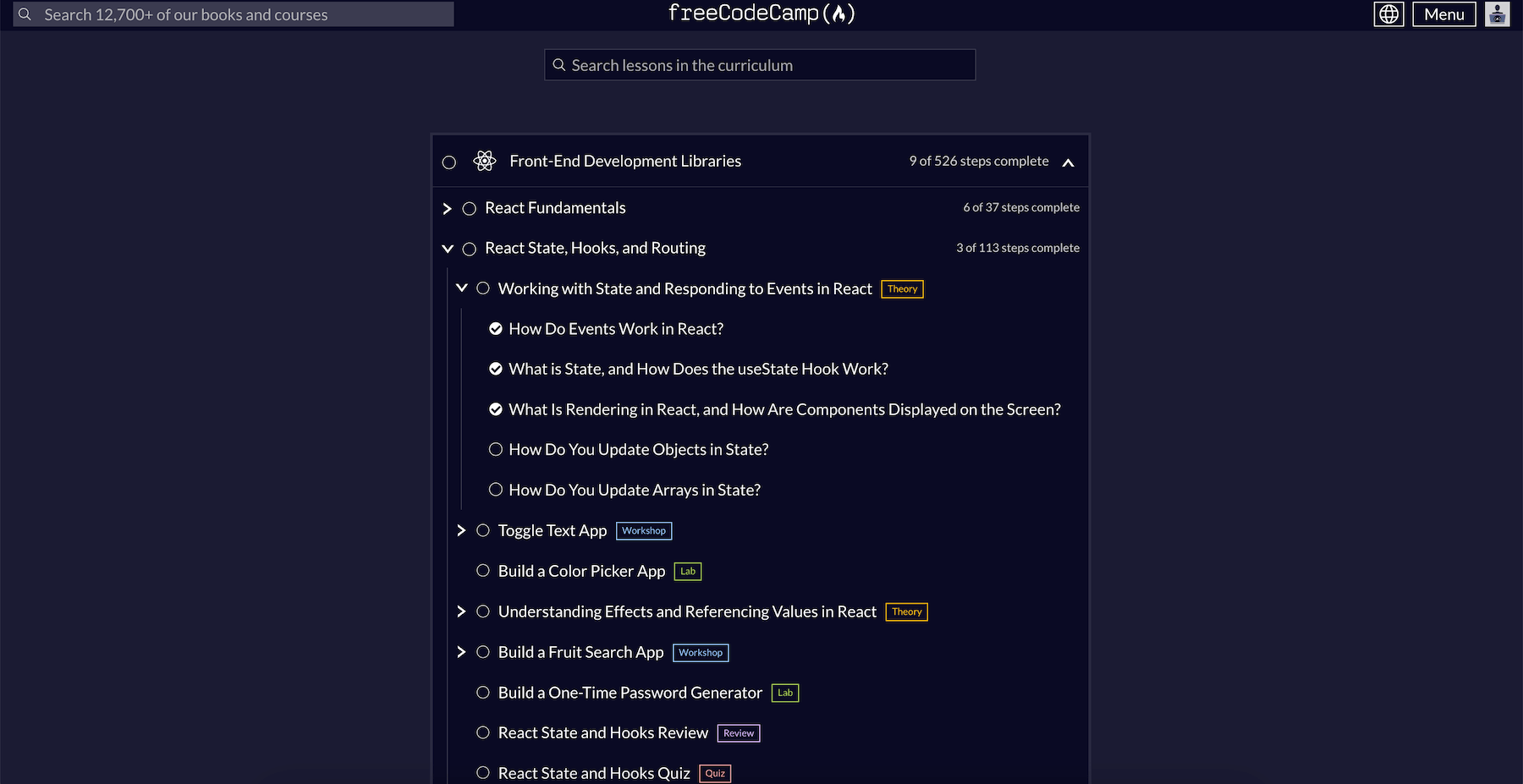Click the freeCodeCamp logo
The image size is (1523, 784).
761,14
